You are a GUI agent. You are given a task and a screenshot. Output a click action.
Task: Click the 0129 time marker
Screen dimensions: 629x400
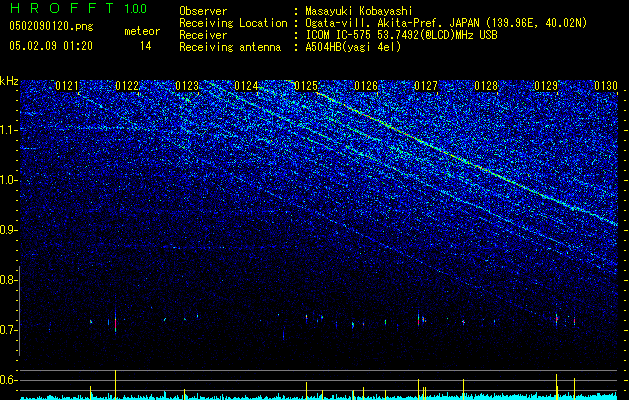click(x=546, y=86)
